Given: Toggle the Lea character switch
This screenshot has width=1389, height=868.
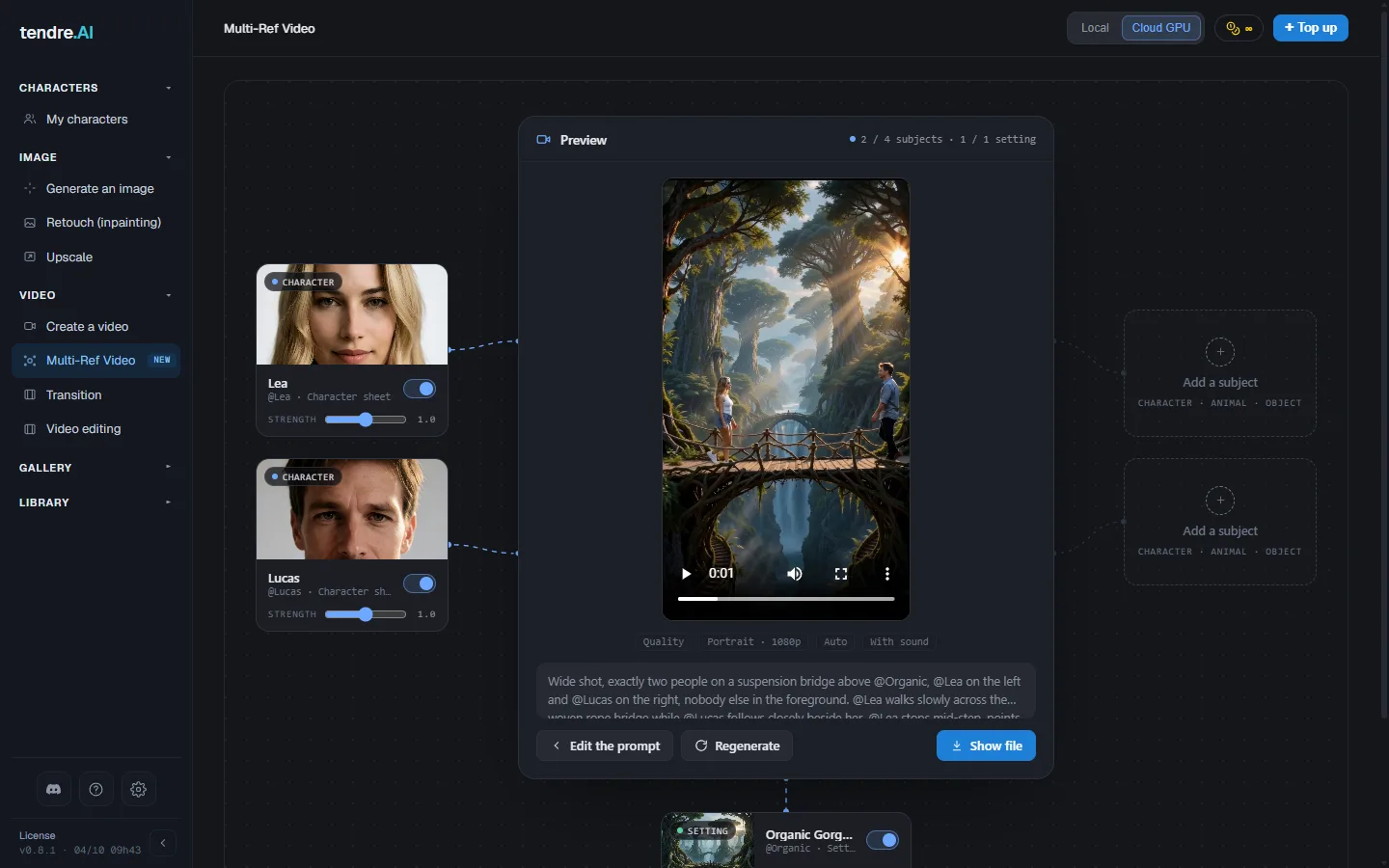Looking at the screenshot, I should 420,389.
